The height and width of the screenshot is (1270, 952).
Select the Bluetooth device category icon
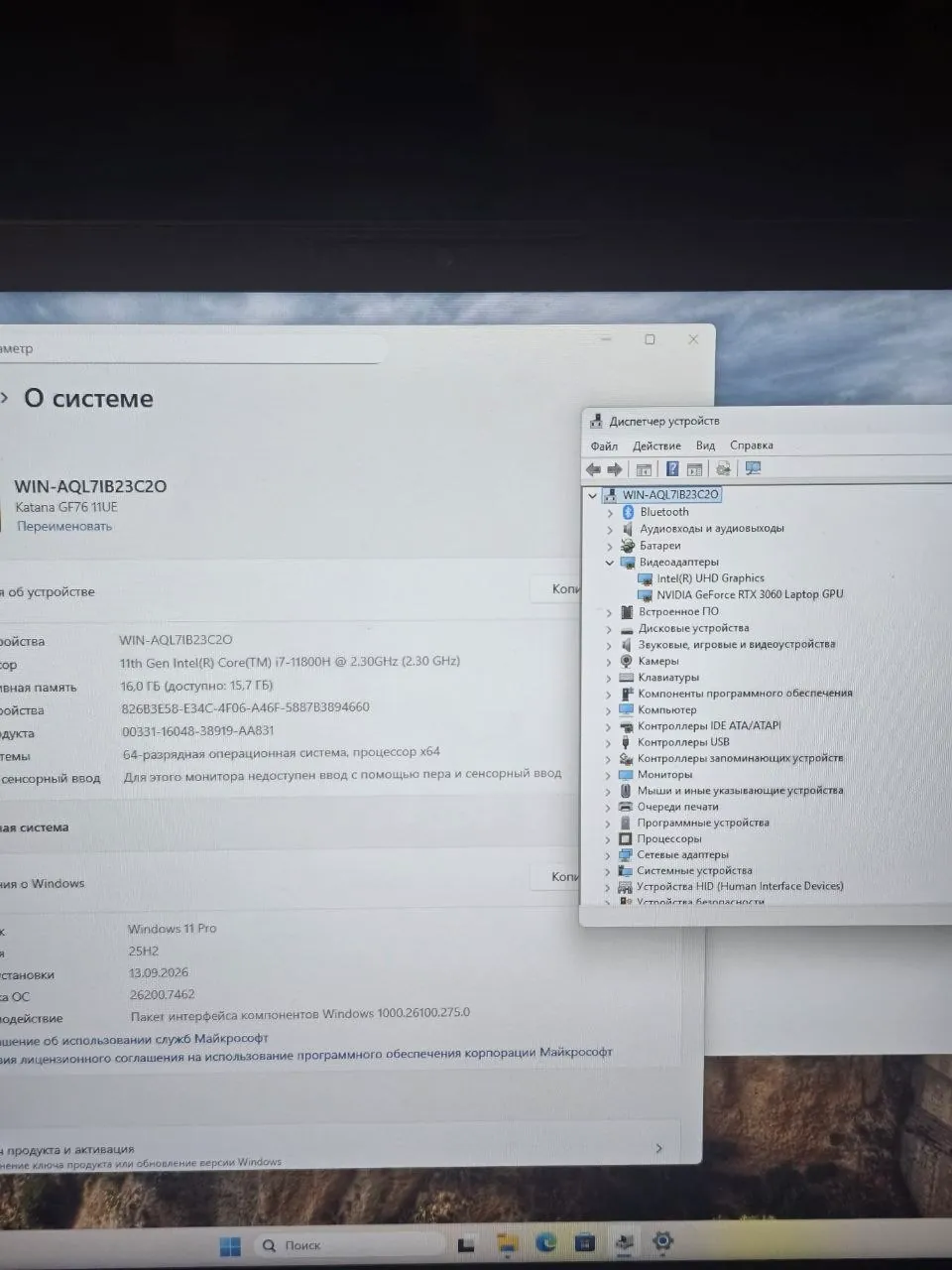click(x=628, y=512)
